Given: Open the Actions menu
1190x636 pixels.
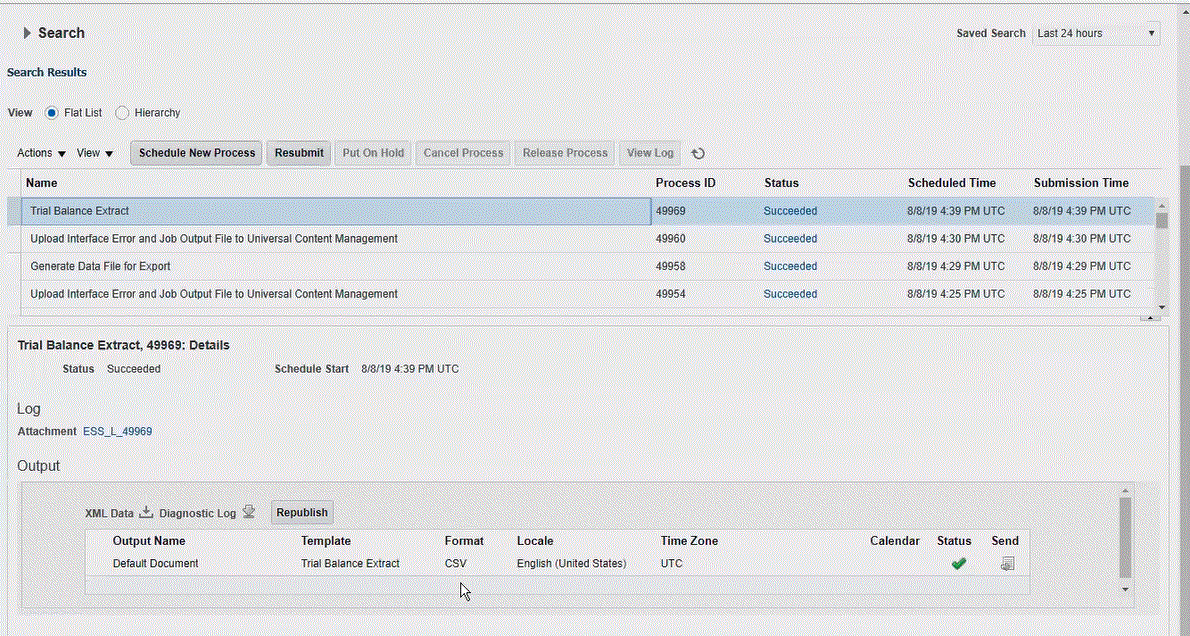Looking at the screenshot, I should (41, 153).
